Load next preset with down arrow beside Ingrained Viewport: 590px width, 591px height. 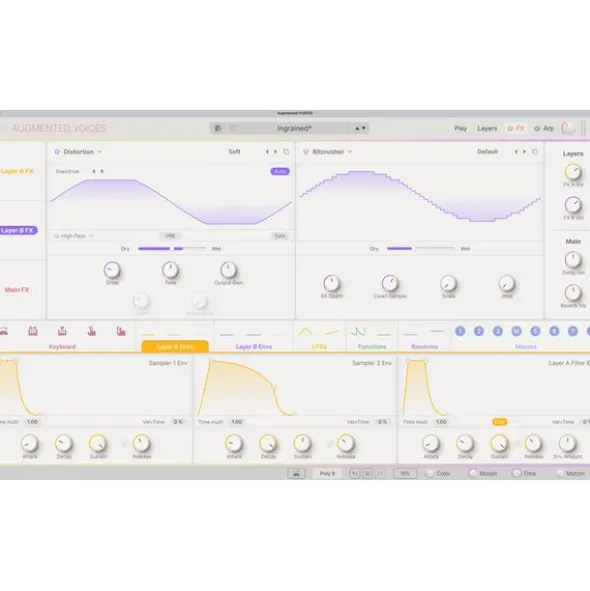click(363, 128)
